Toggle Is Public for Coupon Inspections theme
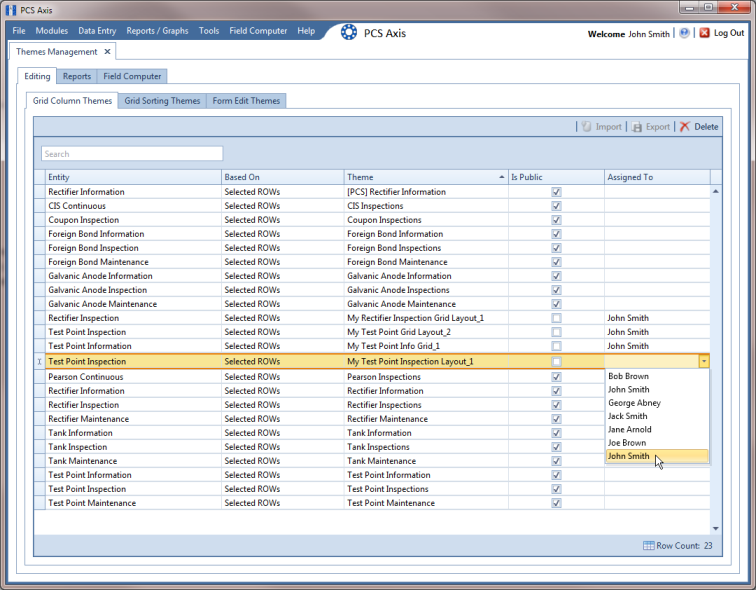Image resolution: width=756 pixels, height=590 pixels. pos(556,220)
